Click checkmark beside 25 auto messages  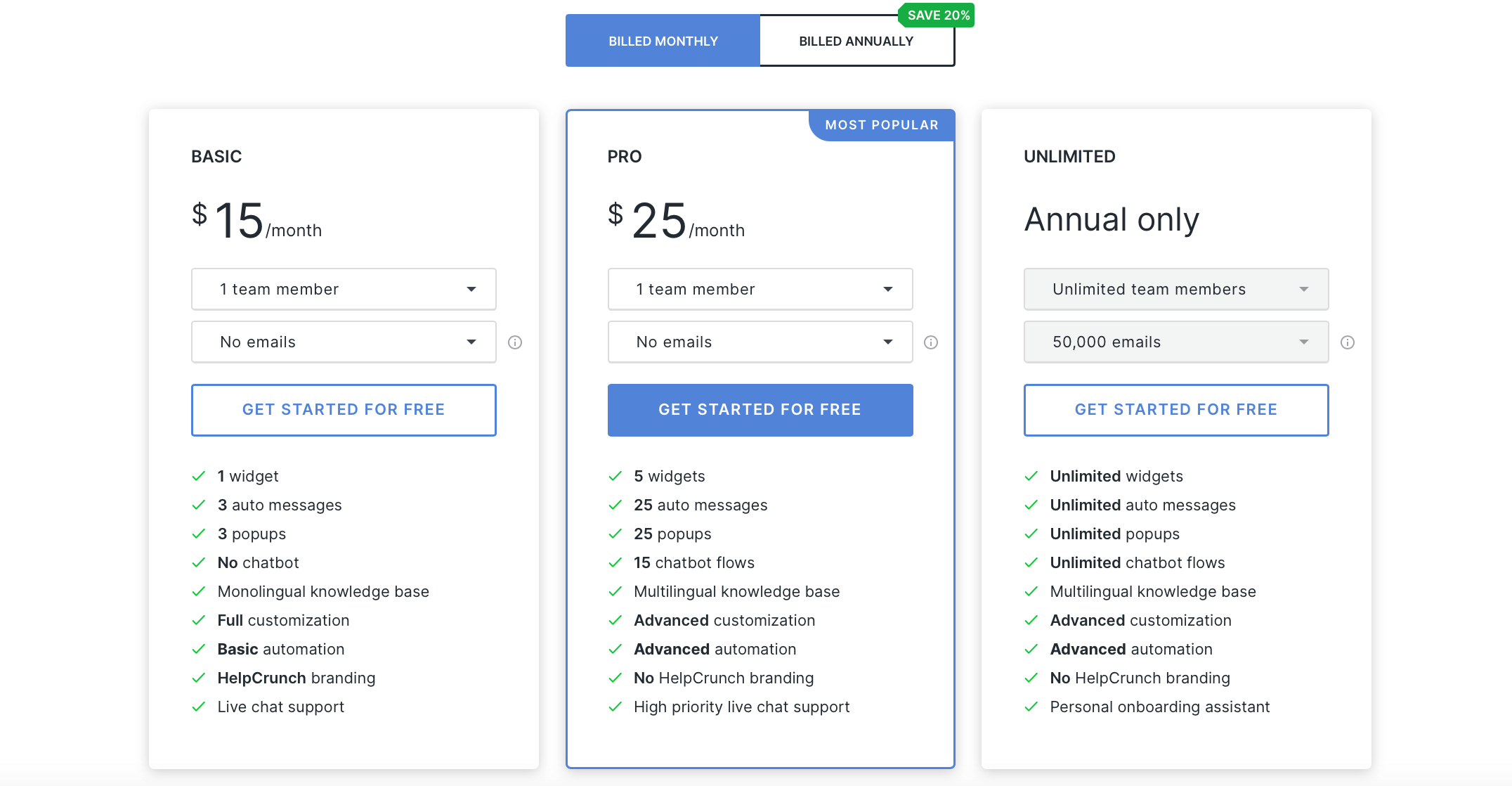[x=615, y=505]
